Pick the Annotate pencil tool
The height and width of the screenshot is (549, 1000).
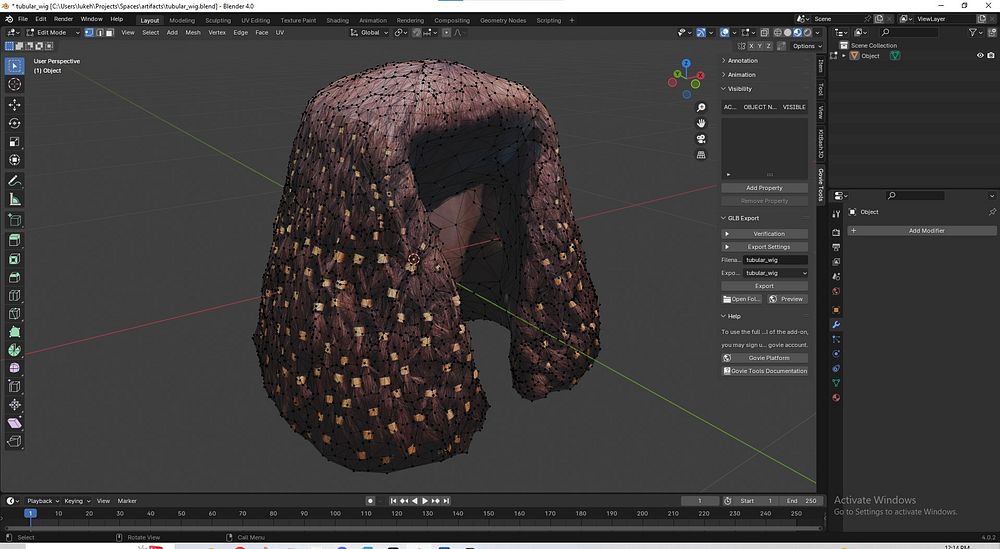pyautogui.click(x=15, y=181)
